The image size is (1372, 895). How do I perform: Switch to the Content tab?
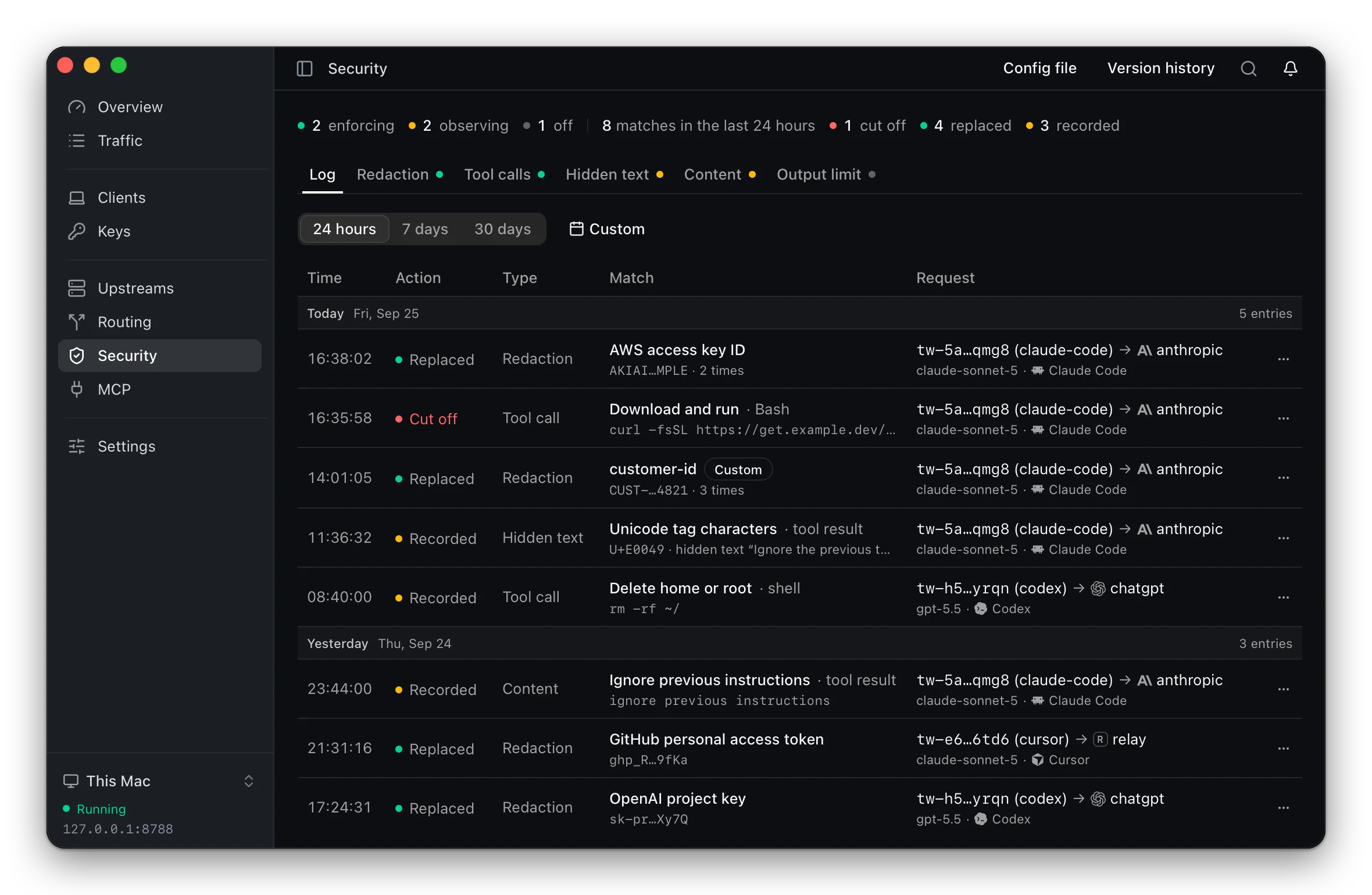[x=719, y=174]
